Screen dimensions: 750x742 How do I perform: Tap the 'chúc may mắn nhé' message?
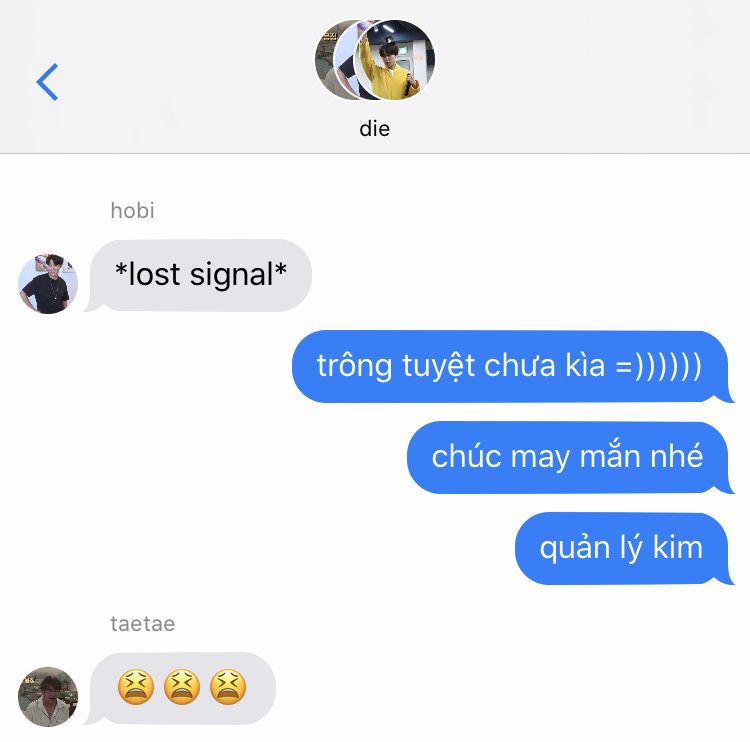(x=570, y=457)
